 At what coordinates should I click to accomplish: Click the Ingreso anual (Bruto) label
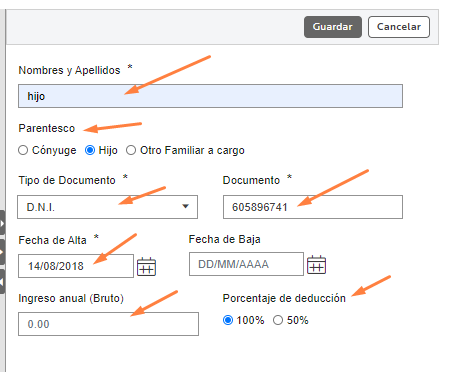[x=71, y=298]
